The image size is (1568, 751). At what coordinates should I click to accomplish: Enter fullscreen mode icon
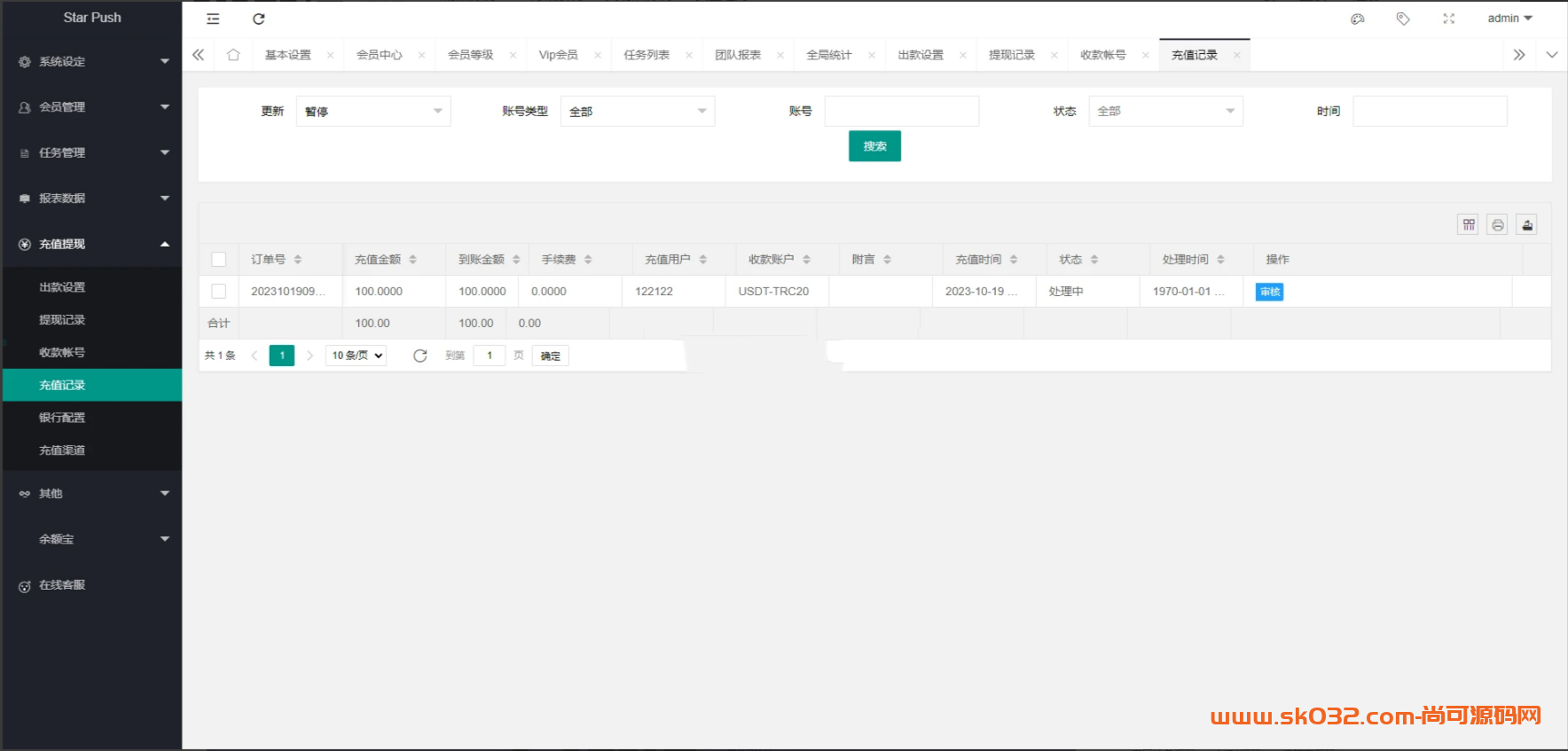[x=1449, y=19]
